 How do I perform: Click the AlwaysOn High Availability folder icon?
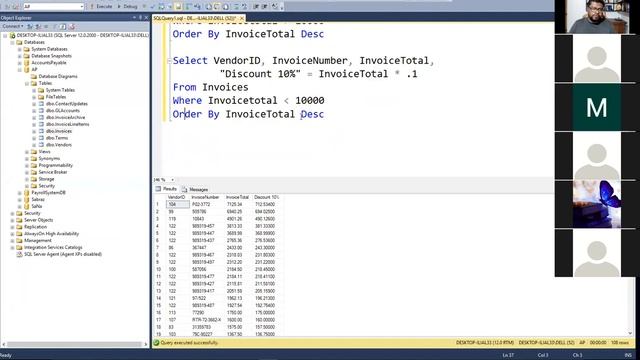point(20,234)
